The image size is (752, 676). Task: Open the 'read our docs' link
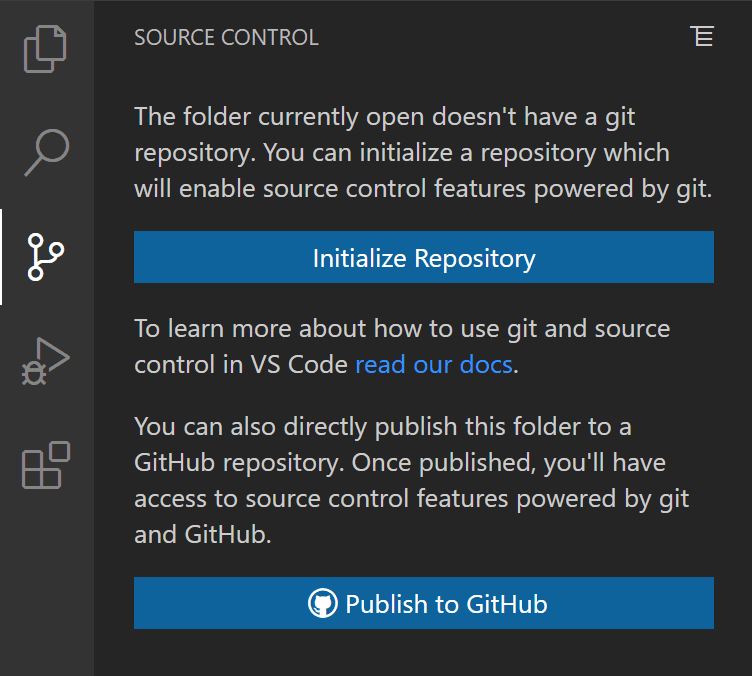tap(434, 365)
